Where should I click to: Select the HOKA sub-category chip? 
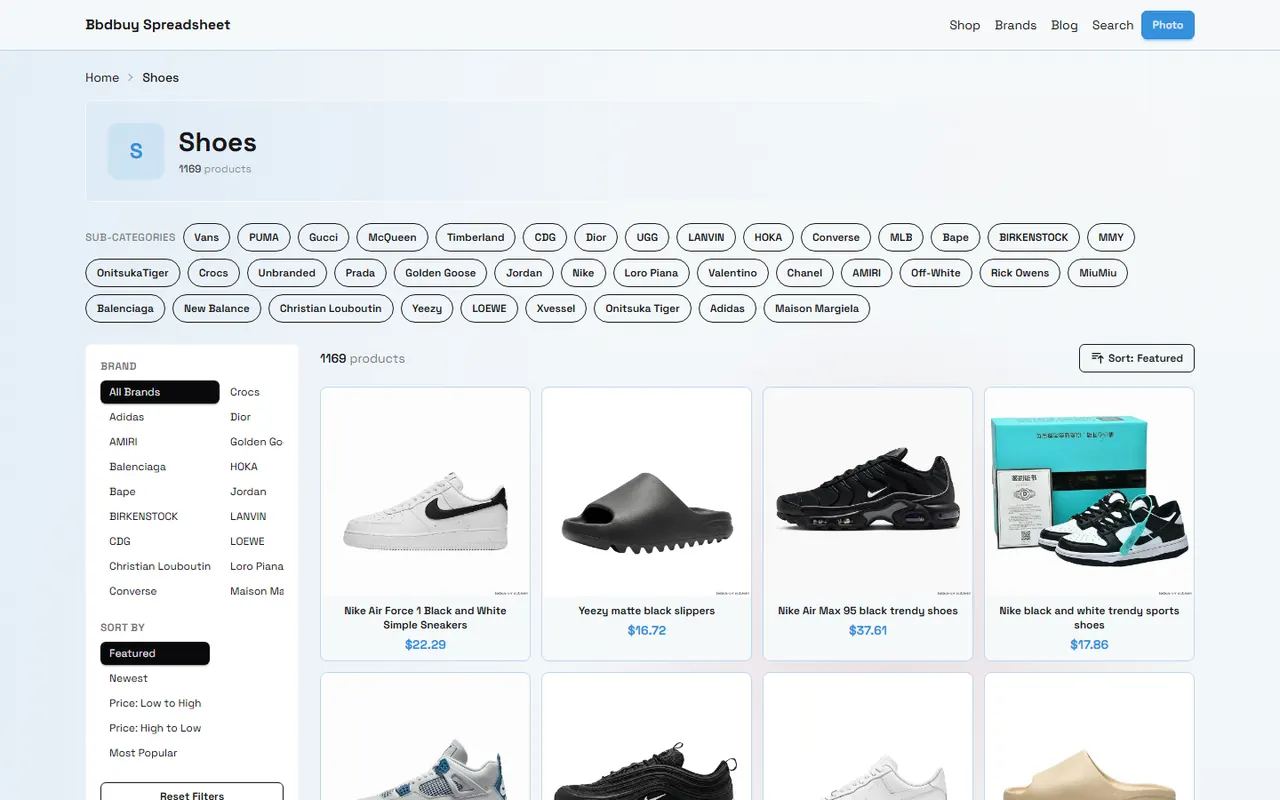coord(768,238)
